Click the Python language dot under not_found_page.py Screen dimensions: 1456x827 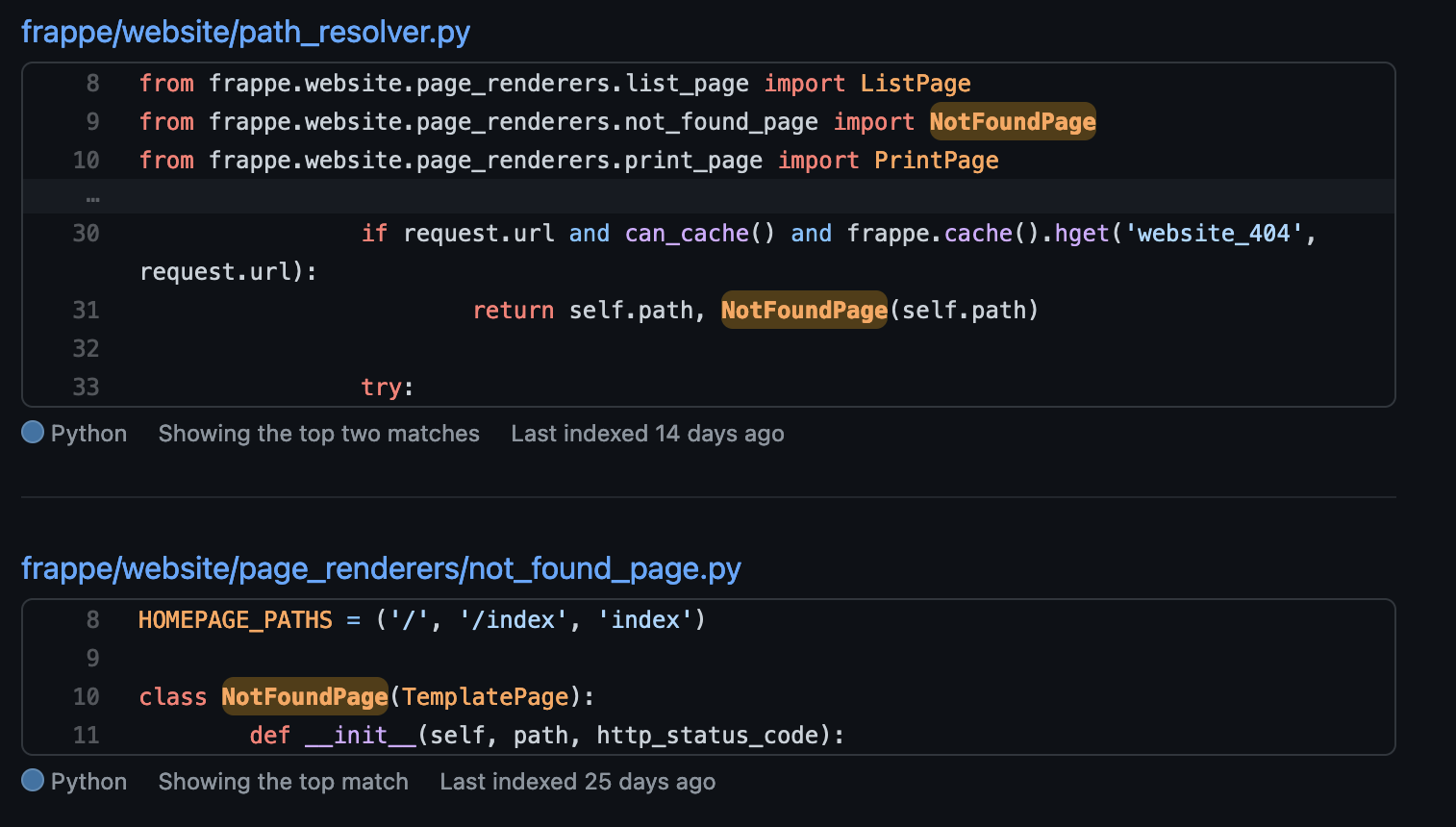point(32,781)
